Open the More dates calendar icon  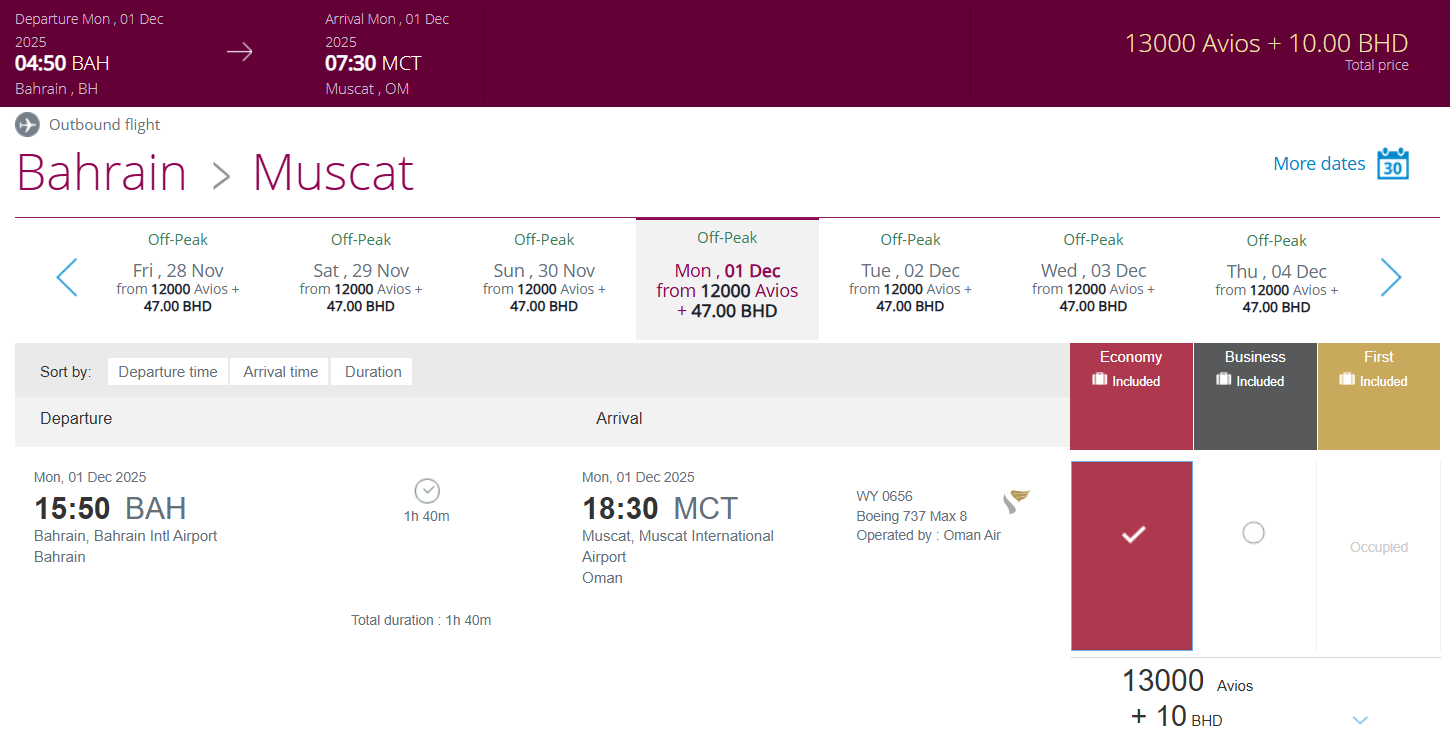pos(1392,163)
